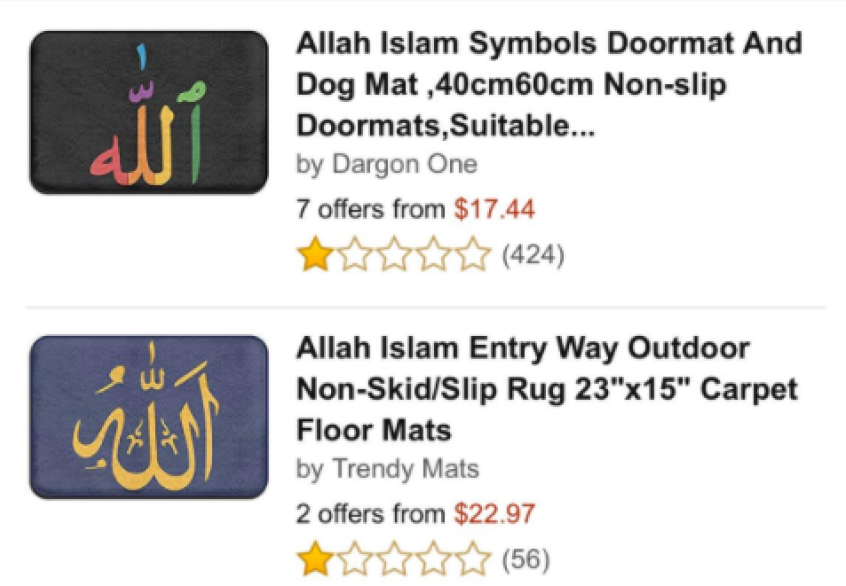Click the last empty star beside (56)
The width and height of the screenshot is (846, 586).
pyautogui.click(x=473, y=559)
